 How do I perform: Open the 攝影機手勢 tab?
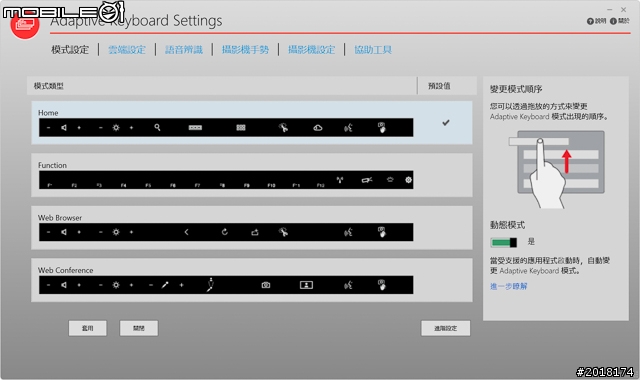point(245,50)
